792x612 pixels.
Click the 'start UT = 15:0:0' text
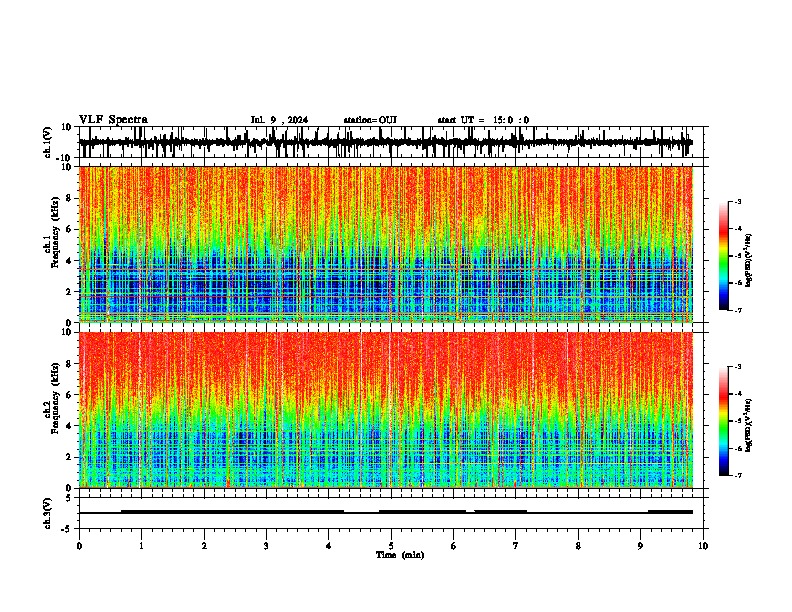(483, 120)
